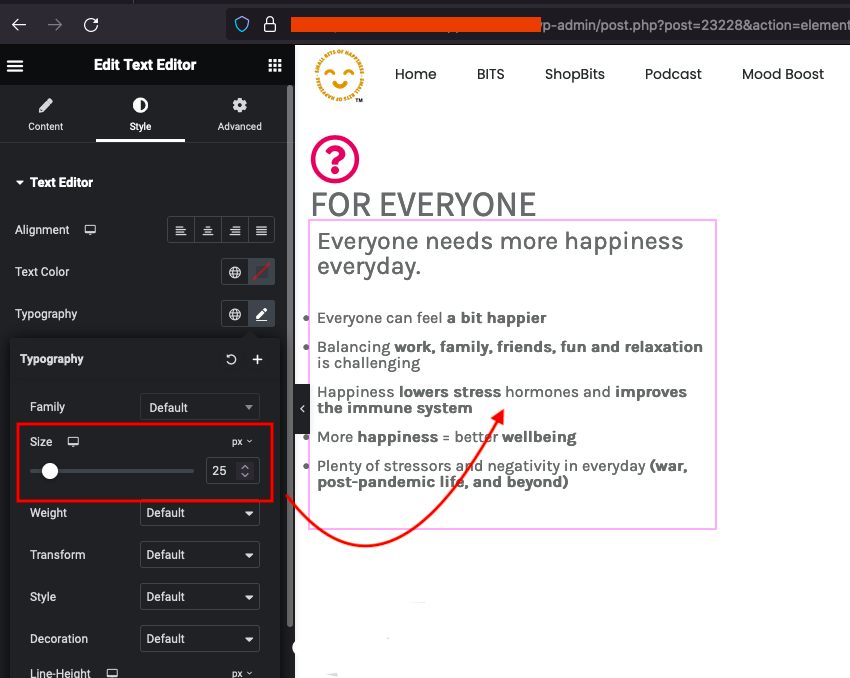The width and height of the screenshot is (850, 678).
Task: Open the Transform dropdown
Action: tap(199, 554)
